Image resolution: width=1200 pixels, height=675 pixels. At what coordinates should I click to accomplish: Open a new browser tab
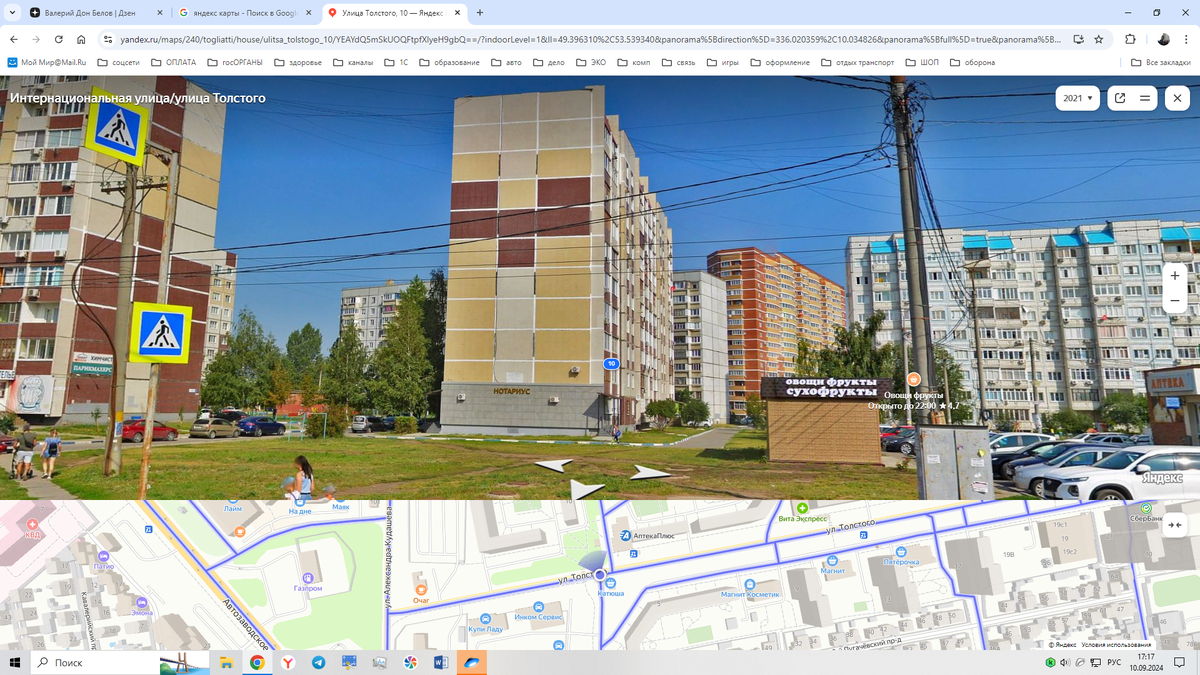[x=480, y=13]
